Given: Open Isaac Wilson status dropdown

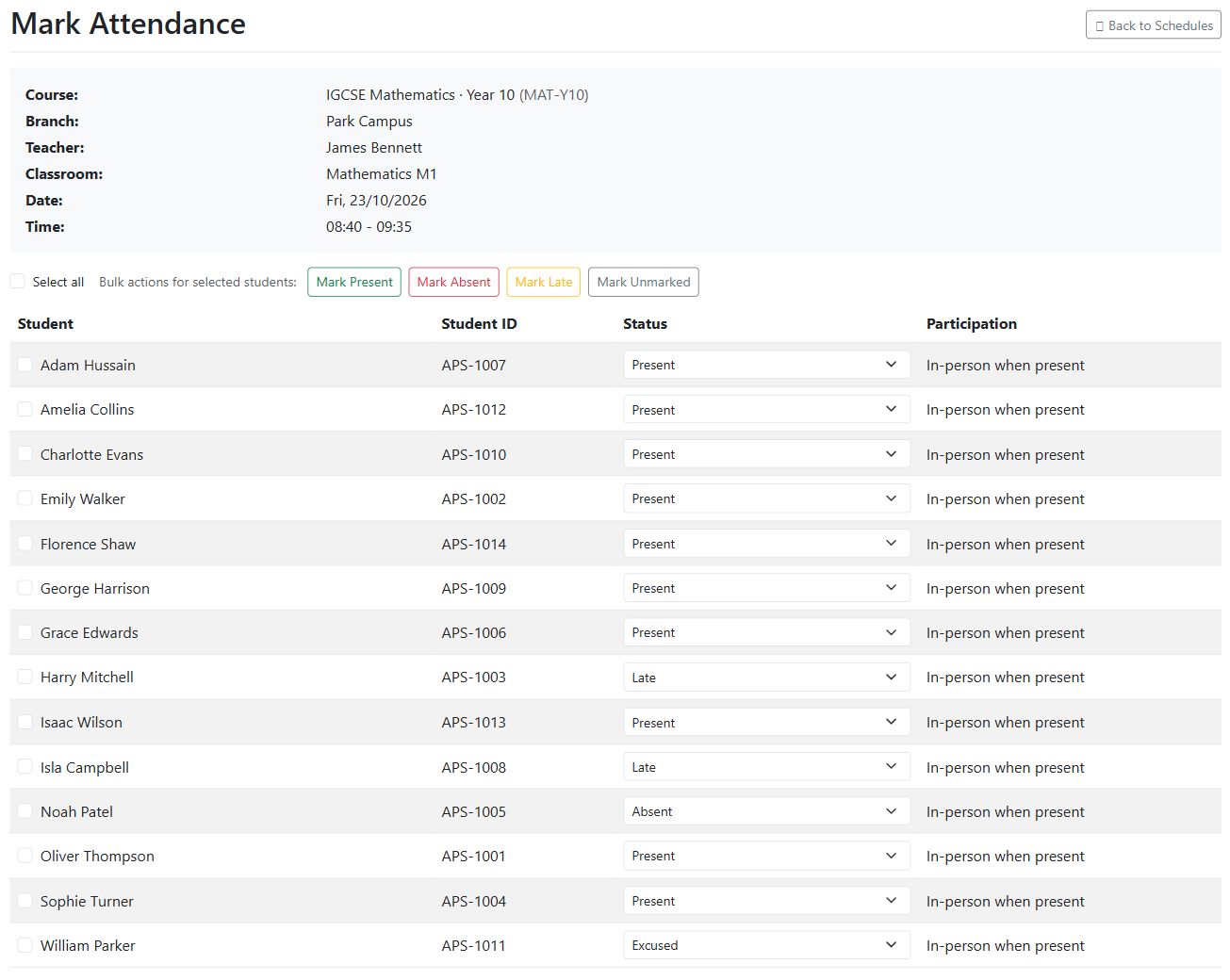Looking at the screenshot, I should coord(766,722).
